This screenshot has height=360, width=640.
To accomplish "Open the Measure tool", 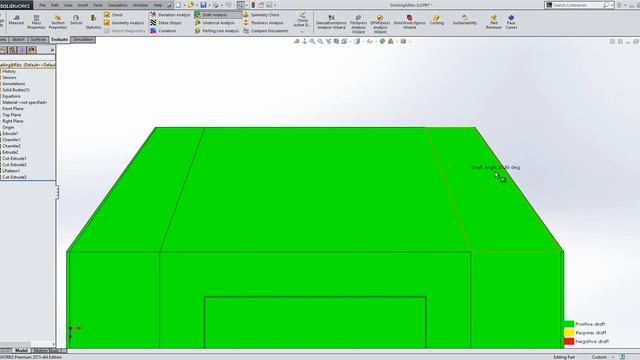I will click(x=16, y=20).
